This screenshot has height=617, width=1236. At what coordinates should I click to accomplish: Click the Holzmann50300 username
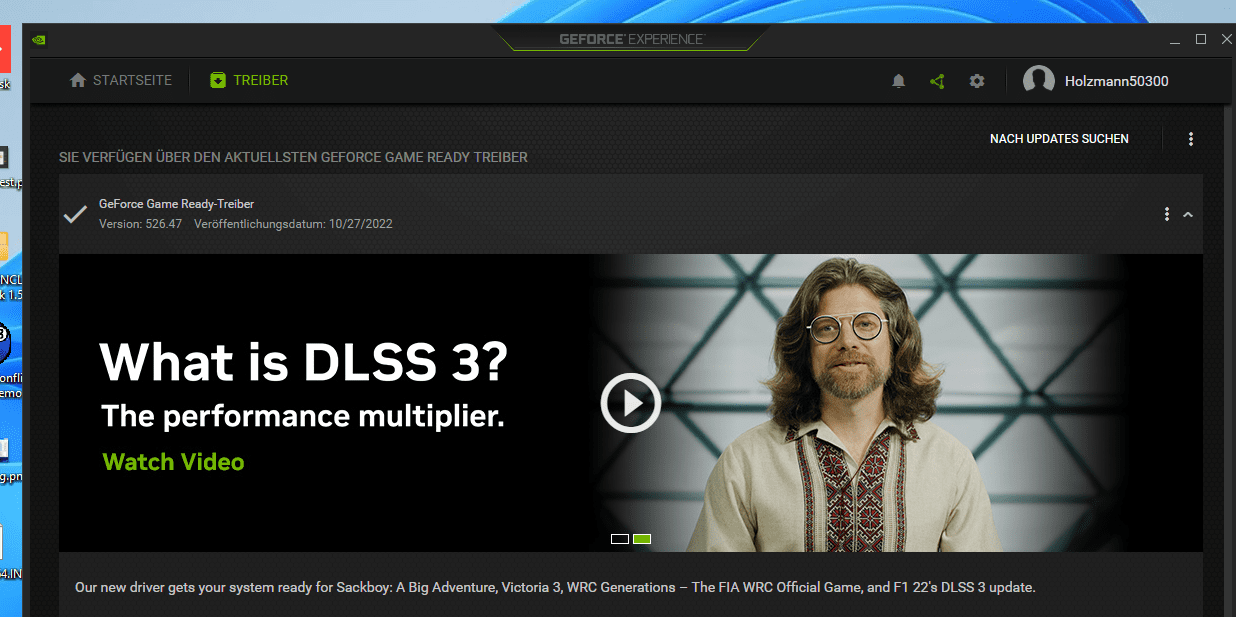(1117, 81)
